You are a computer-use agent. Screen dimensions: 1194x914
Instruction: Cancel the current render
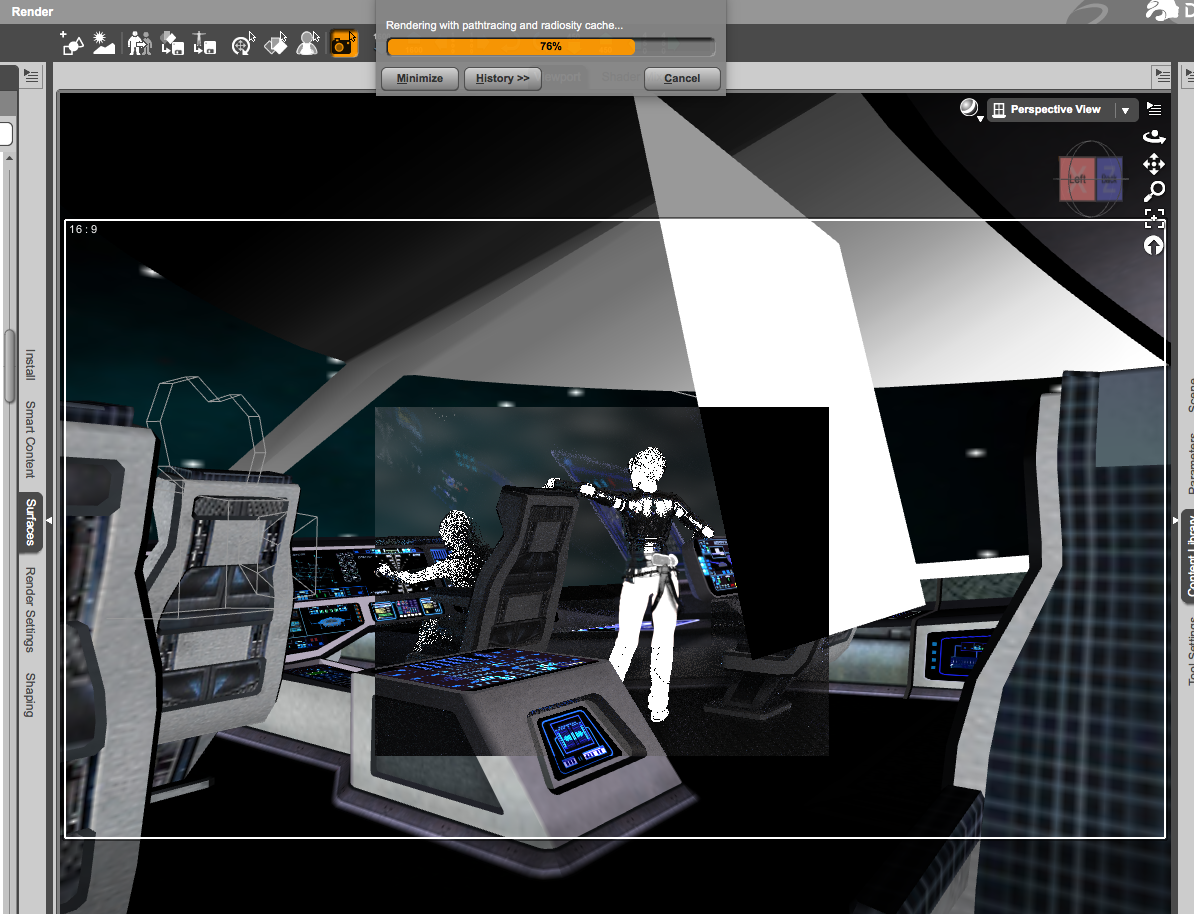tap(682, 78)
